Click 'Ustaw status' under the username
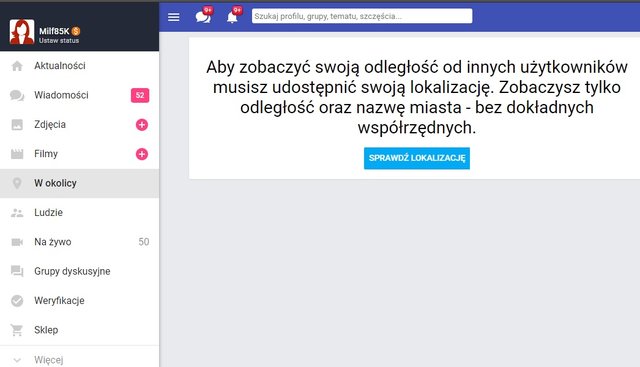Image resolution: width=640 pixels, height=367 pixels. 59,40
